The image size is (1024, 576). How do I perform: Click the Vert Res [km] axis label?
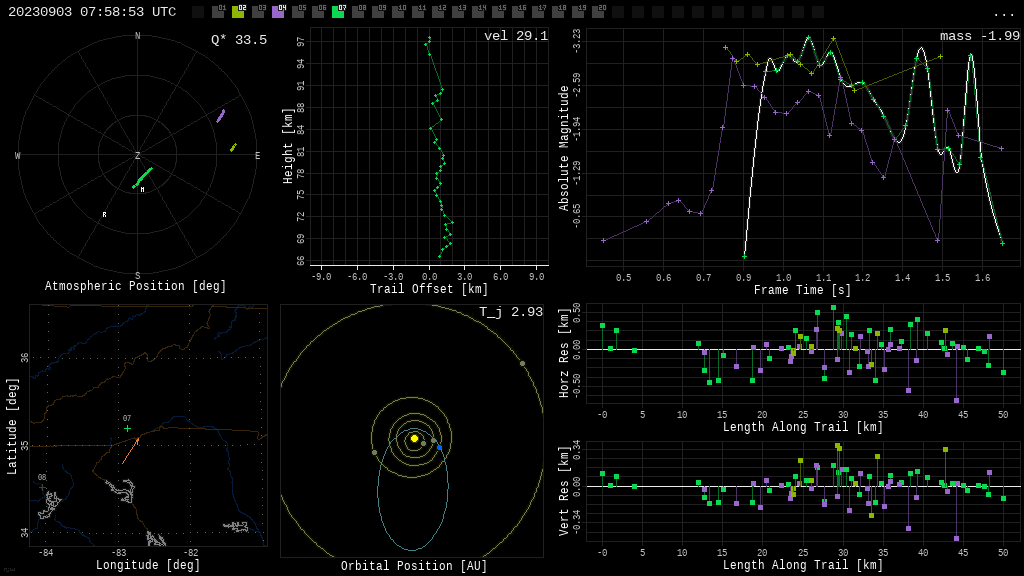coord(564,492)
